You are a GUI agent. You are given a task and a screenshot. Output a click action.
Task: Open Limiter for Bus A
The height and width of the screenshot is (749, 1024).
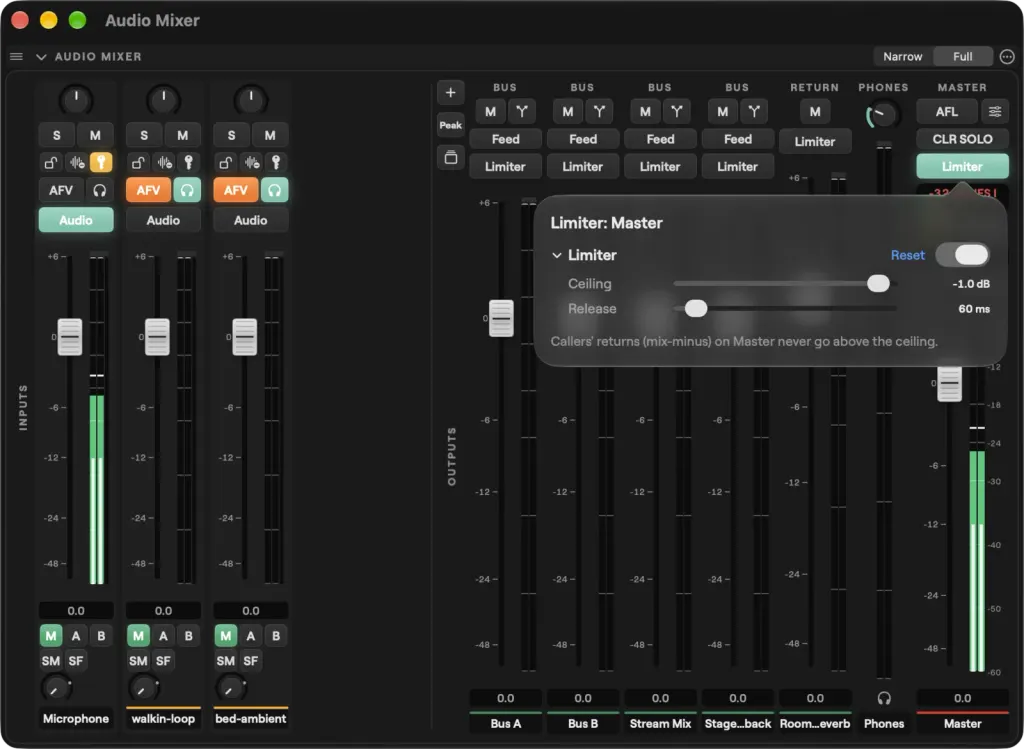(x=505, y=167)
